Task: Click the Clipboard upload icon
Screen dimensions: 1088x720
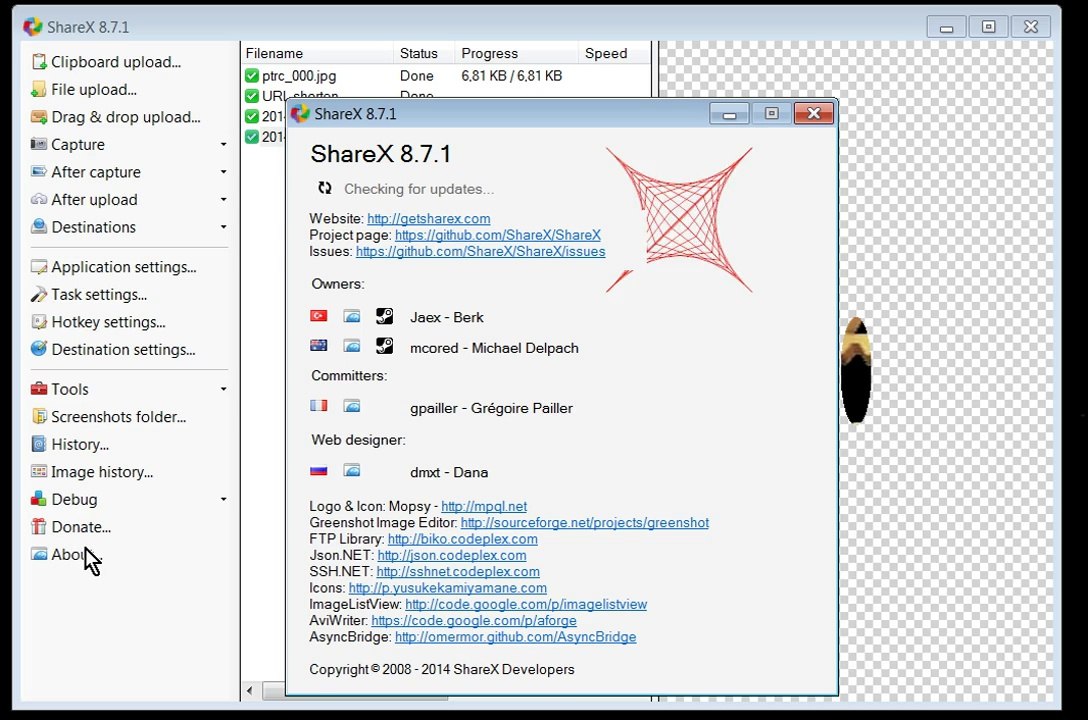Action: point(39,62)
